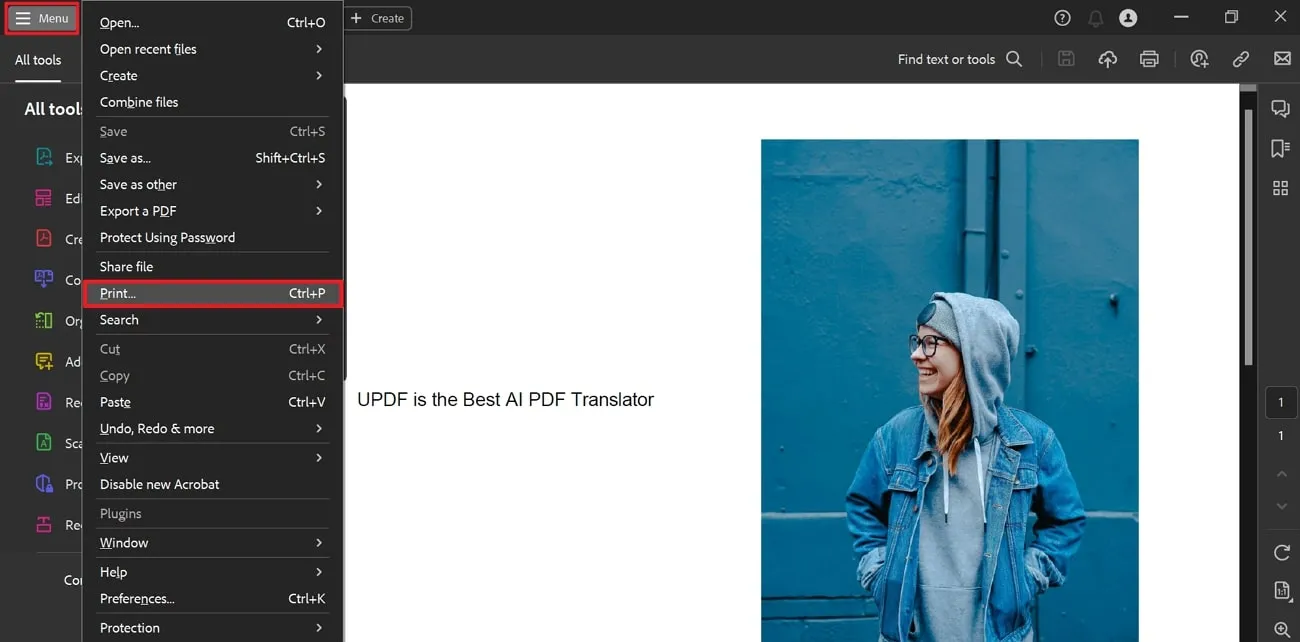Switch to the All tools tab

[37, 60]
